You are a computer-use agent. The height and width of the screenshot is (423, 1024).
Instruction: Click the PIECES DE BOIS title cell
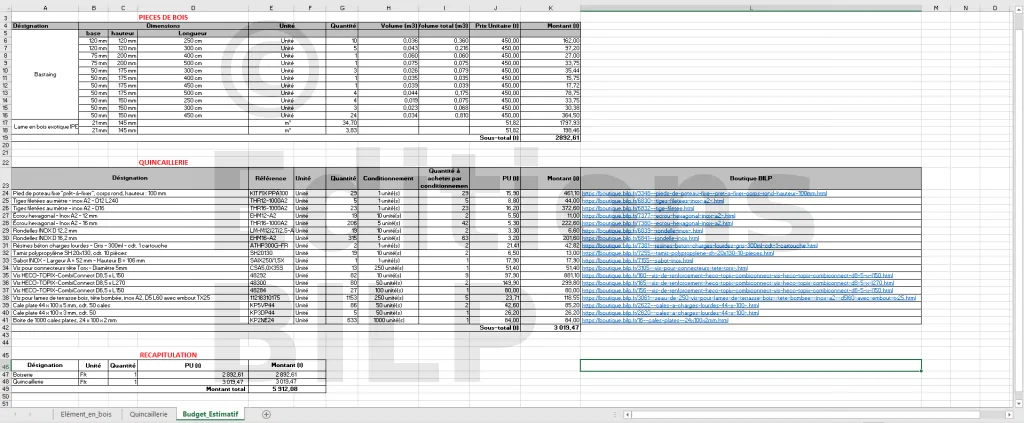coord(163,17)
